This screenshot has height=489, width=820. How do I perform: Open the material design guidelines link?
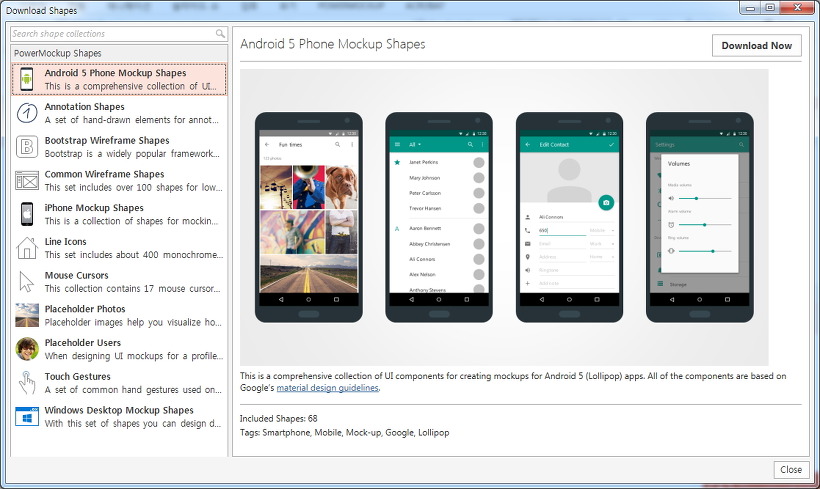[x=327, y=388]
